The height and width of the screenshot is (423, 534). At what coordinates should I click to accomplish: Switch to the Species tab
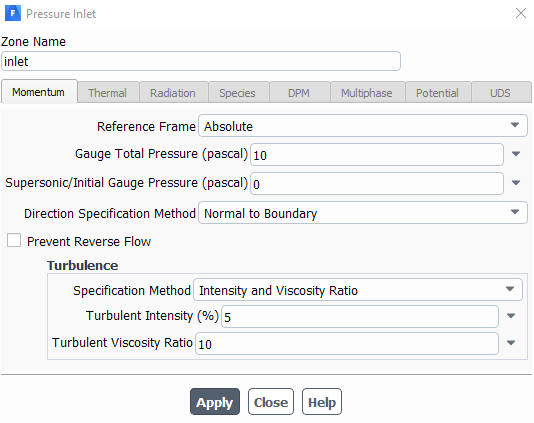239,92
